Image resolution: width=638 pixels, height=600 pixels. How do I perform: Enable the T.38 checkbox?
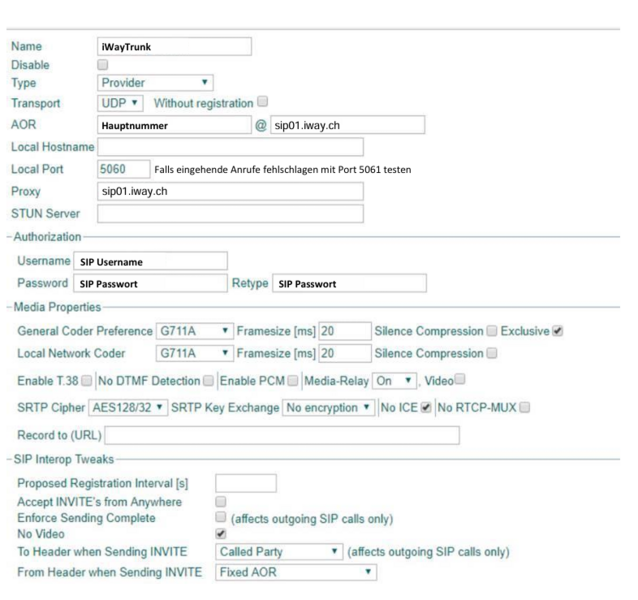(87, 381)
